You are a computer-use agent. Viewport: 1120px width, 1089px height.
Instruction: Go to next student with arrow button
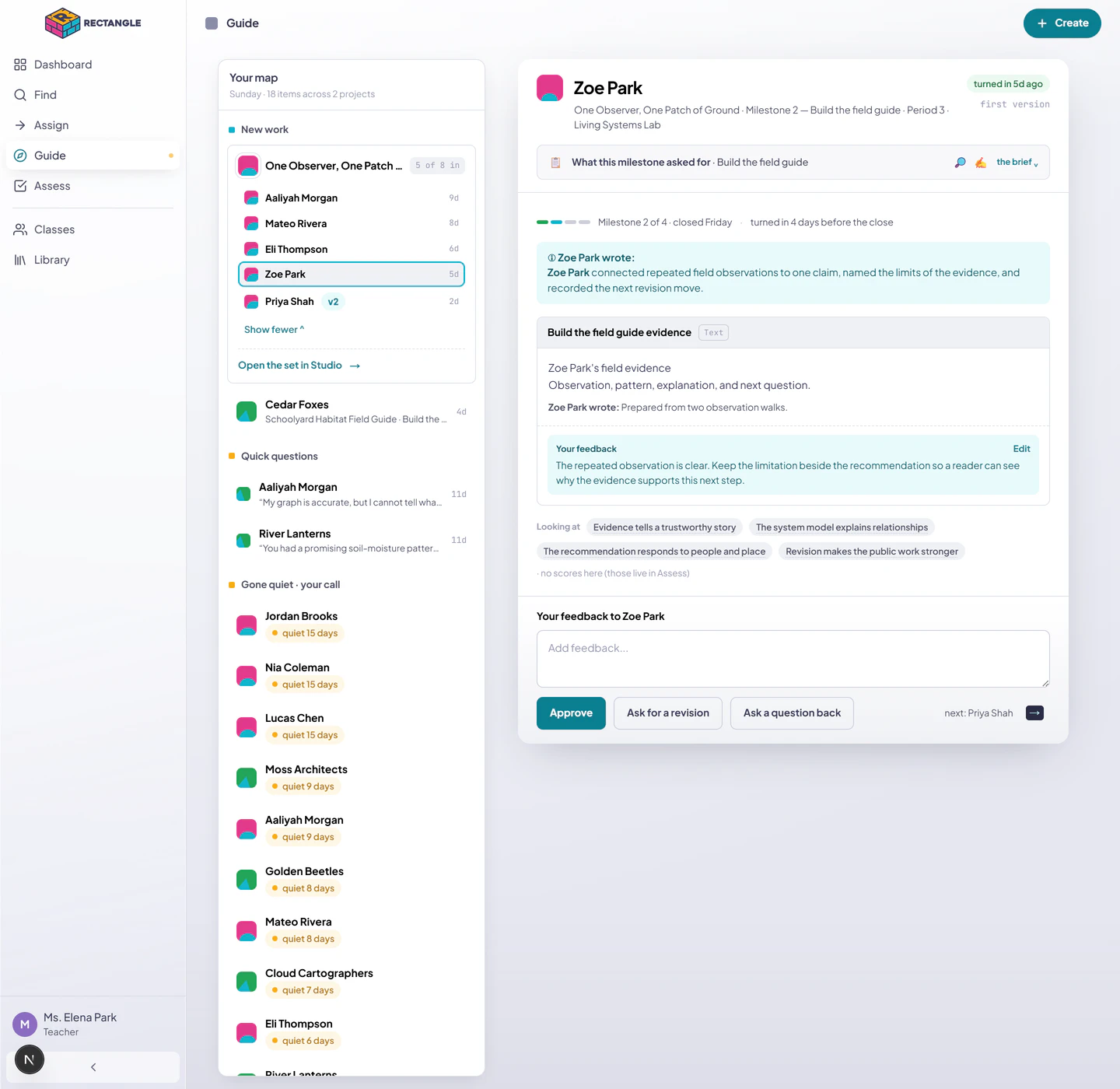pyautogui.click(x=1034, y=713)
